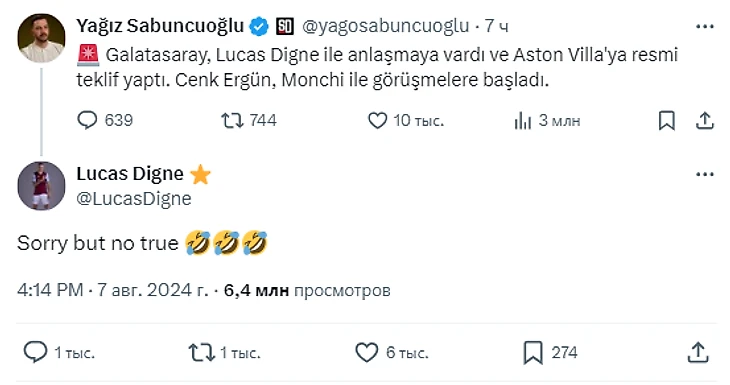730x385 pixels.
Task: Retweet the Galatasaray transfer tweet
Action: click(x=249, y=121)
